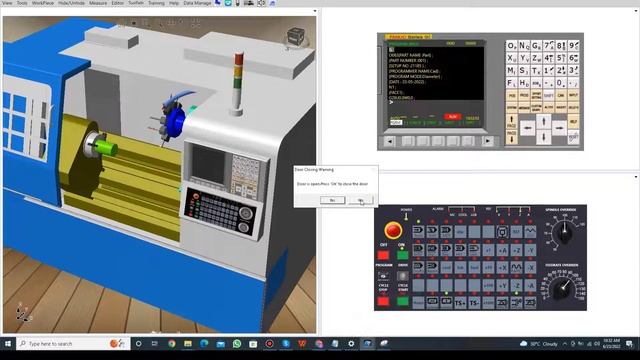Click the HELP key on keypad
The image size is (640, 360).
(573, 122)
